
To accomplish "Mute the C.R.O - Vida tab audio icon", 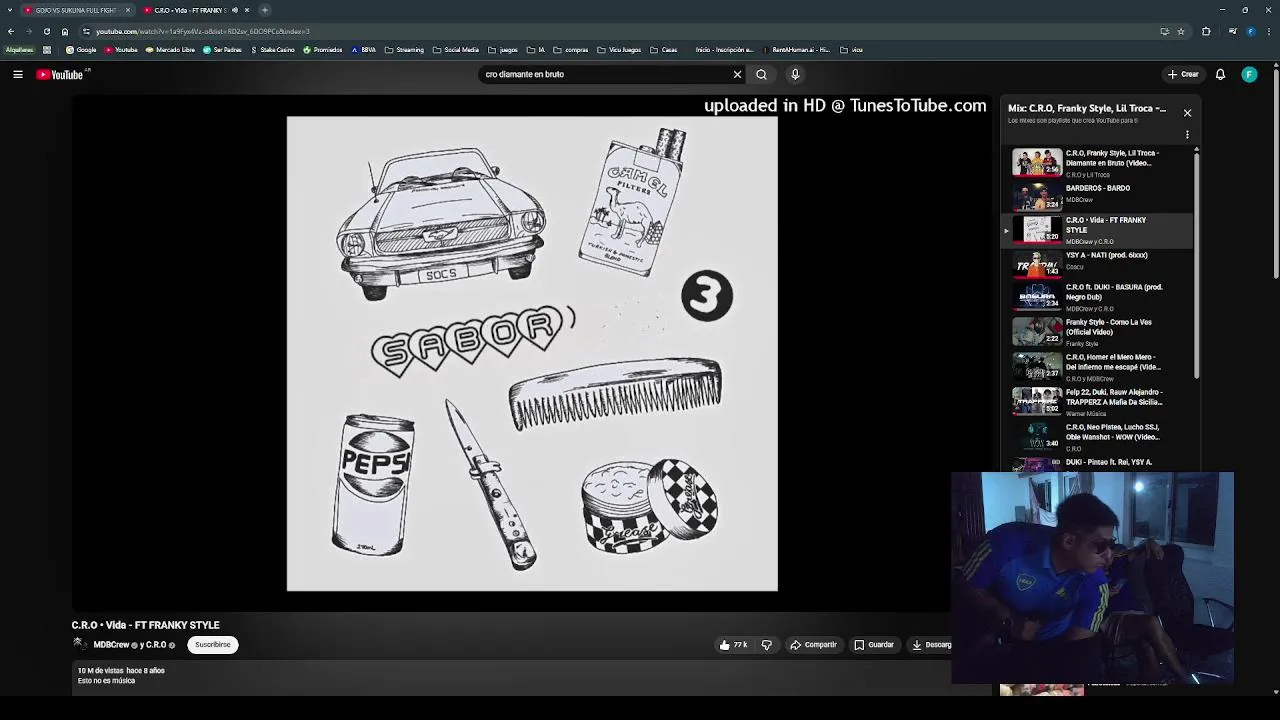I will [x=235, y=10].
